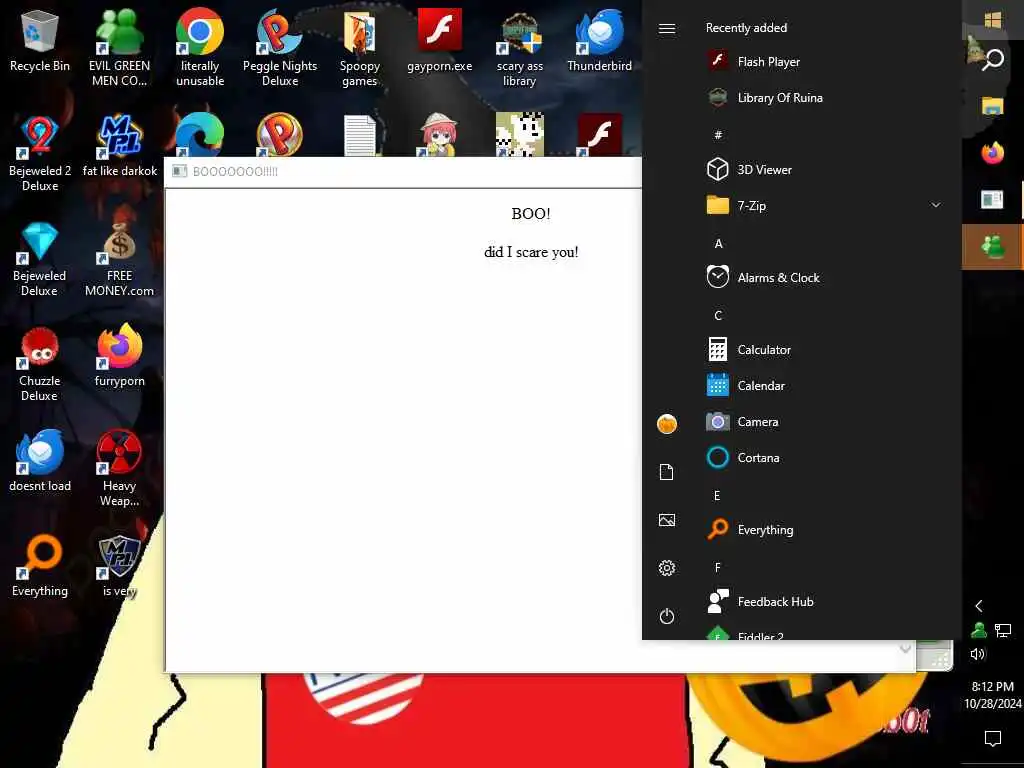Open File Explorer from taskbar
The height and width of the screenshot is (768, 1024).
(x=993, y=106)
